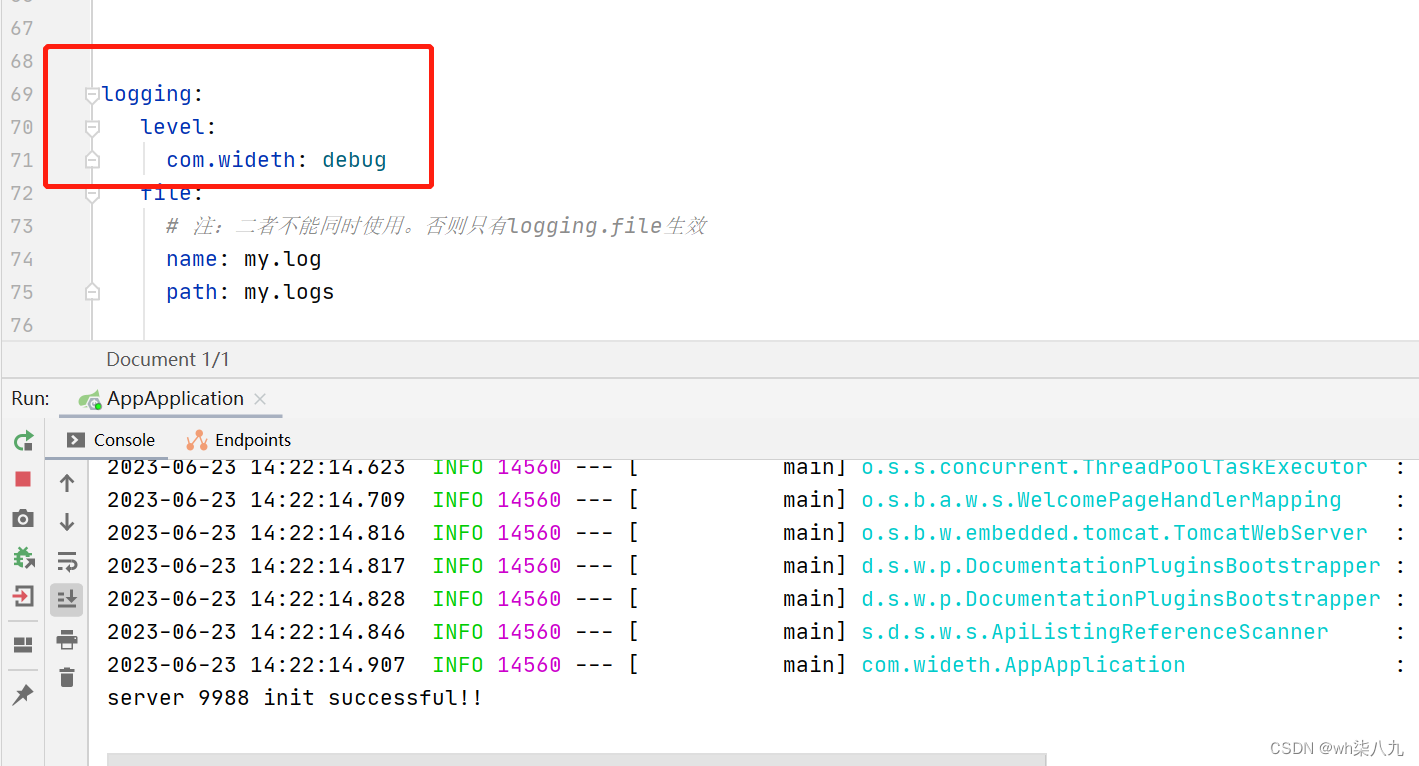The width and height of the screenshot is (1419, 766).
Task: Print the console output via printer icon
Action: 67,639
